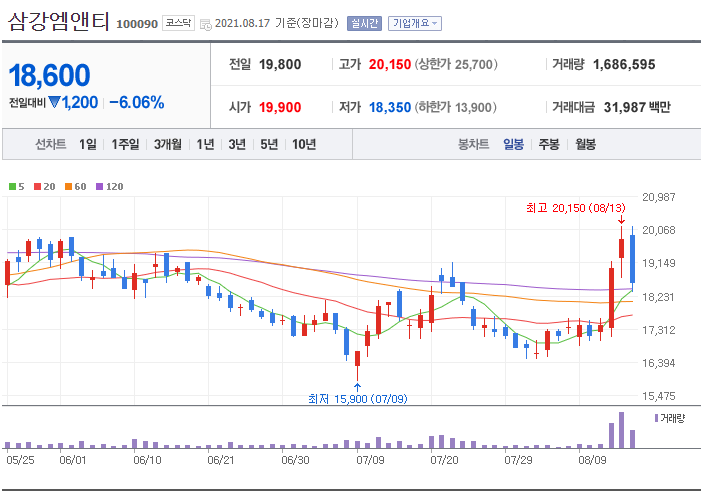The width and height of the screenshot is (701, 491).
Task: Click the stock name 삼강엠앤티
Action: point(59,21)
